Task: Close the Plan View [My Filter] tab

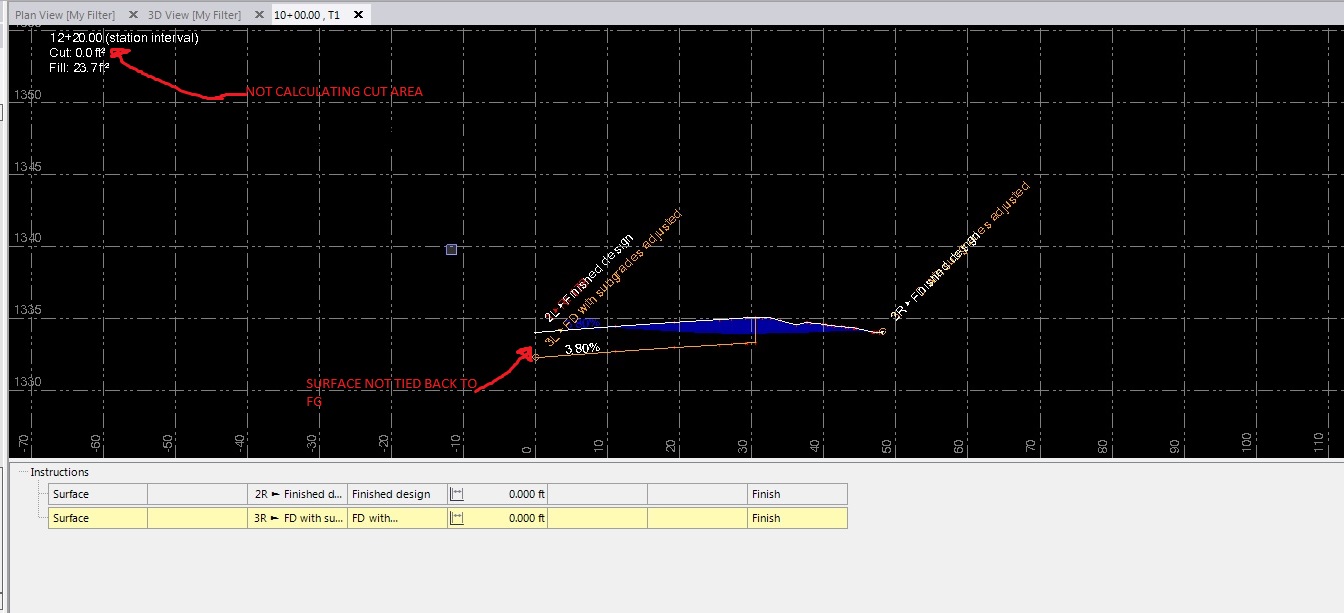Action: [x=132, y=15]
